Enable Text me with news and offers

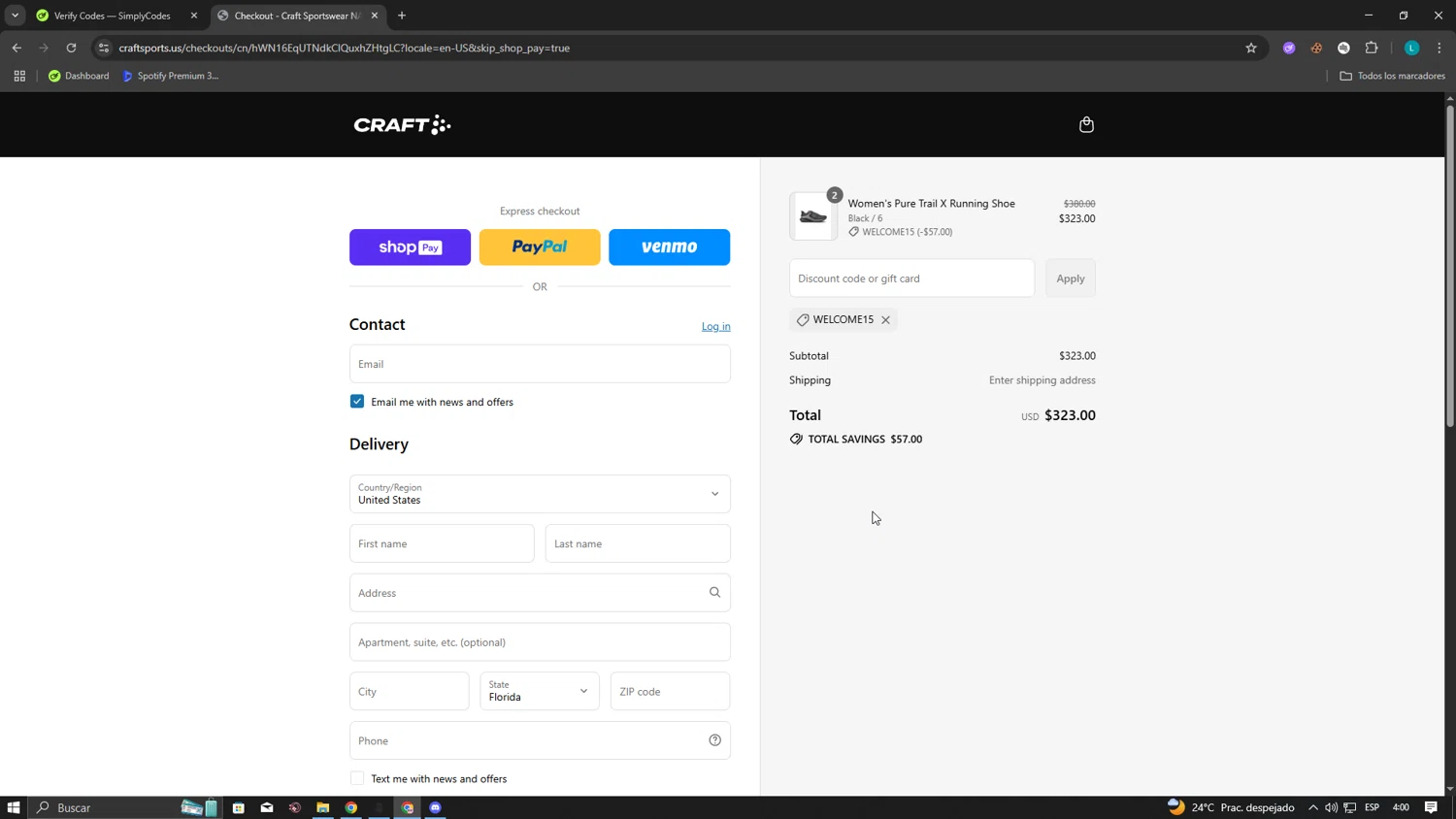[357, 778]
